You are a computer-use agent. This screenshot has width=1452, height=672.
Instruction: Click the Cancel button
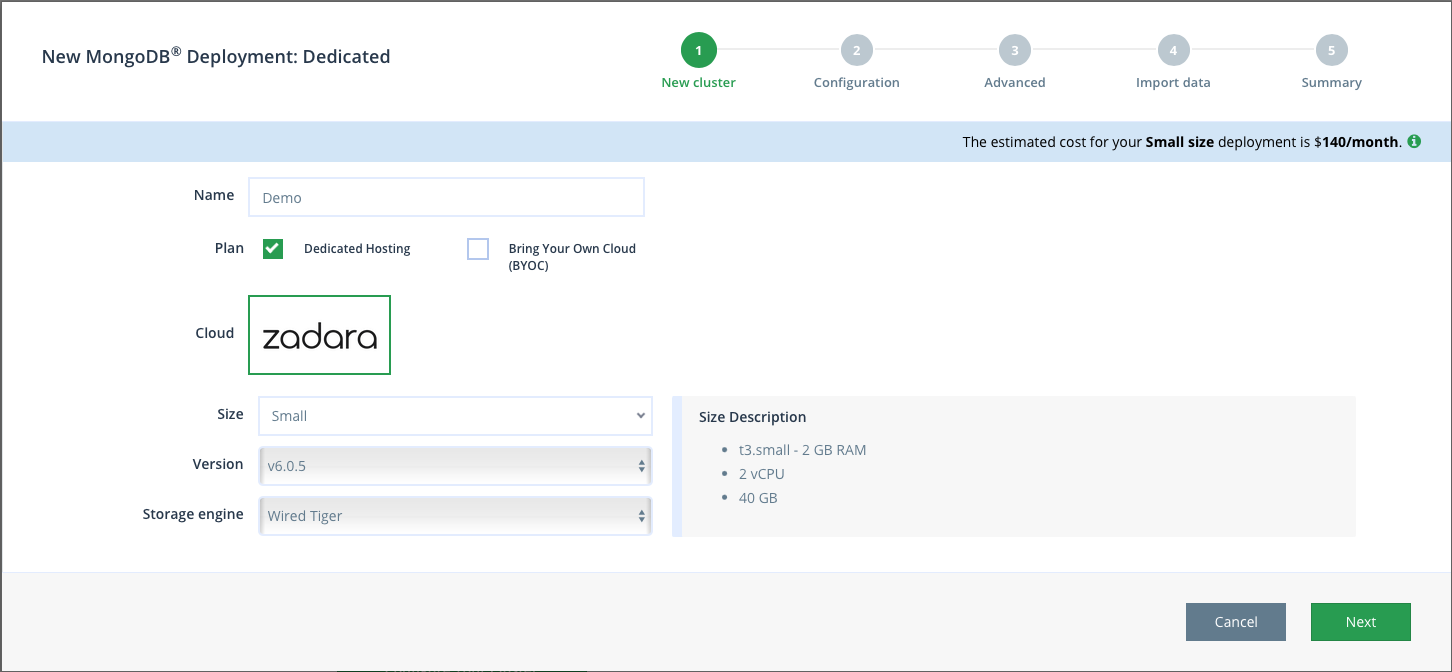tap(1236, 622)
